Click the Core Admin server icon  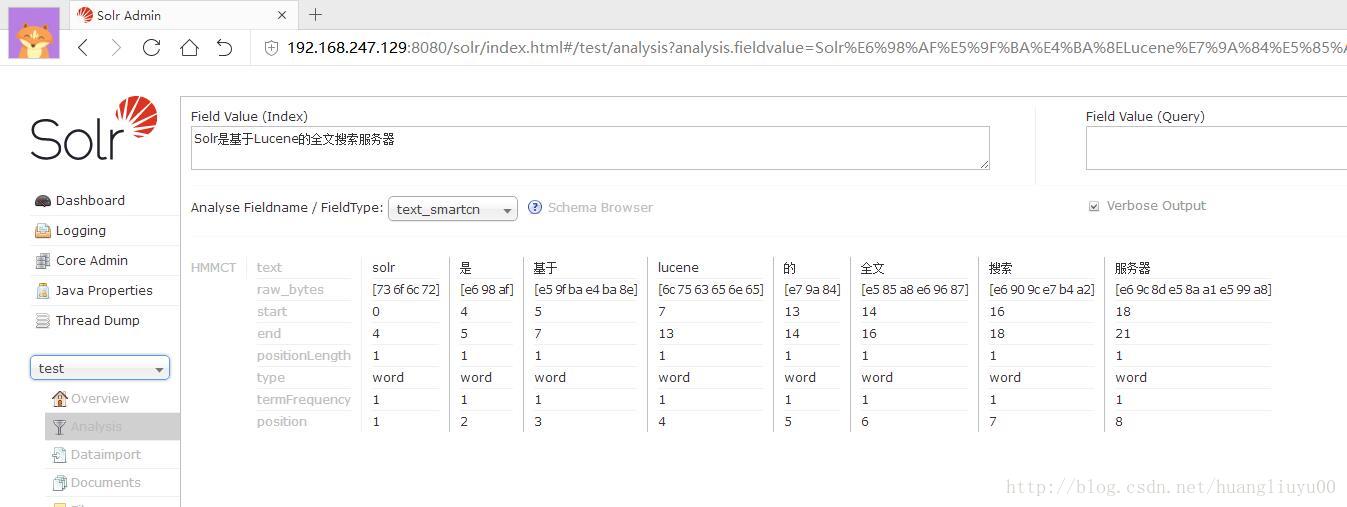click(42, 261)
